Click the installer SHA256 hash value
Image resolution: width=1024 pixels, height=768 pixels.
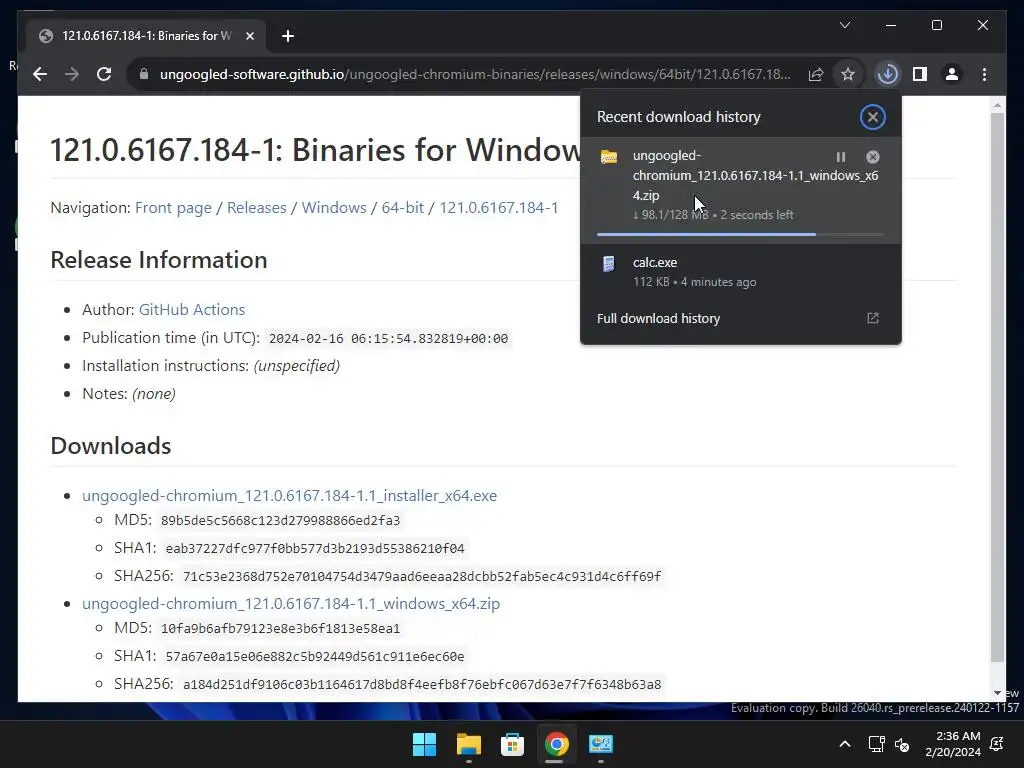point(422,577)
